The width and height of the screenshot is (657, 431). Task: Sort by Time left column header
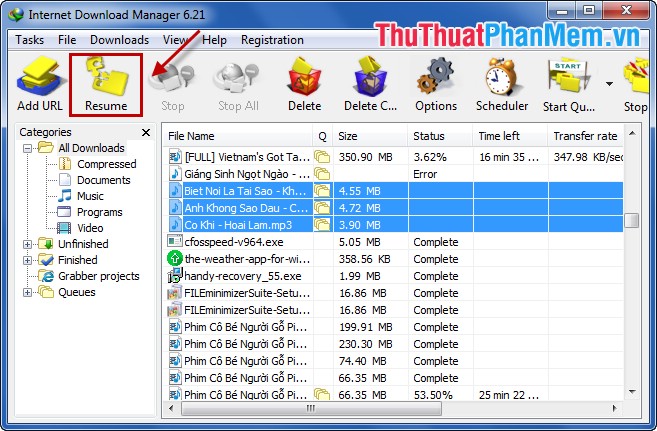510,136
